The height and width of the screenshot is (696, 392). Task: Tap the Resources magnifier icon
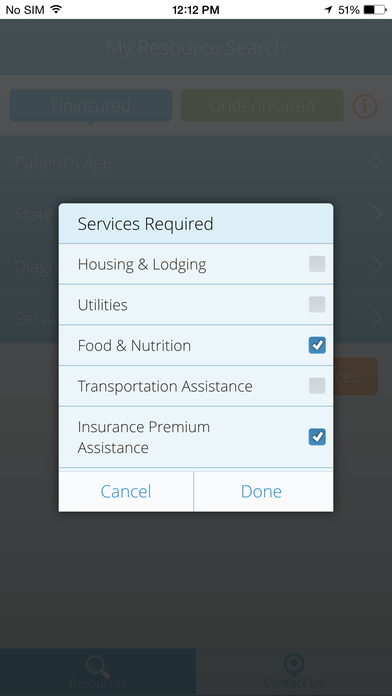(x=98, y=667)
